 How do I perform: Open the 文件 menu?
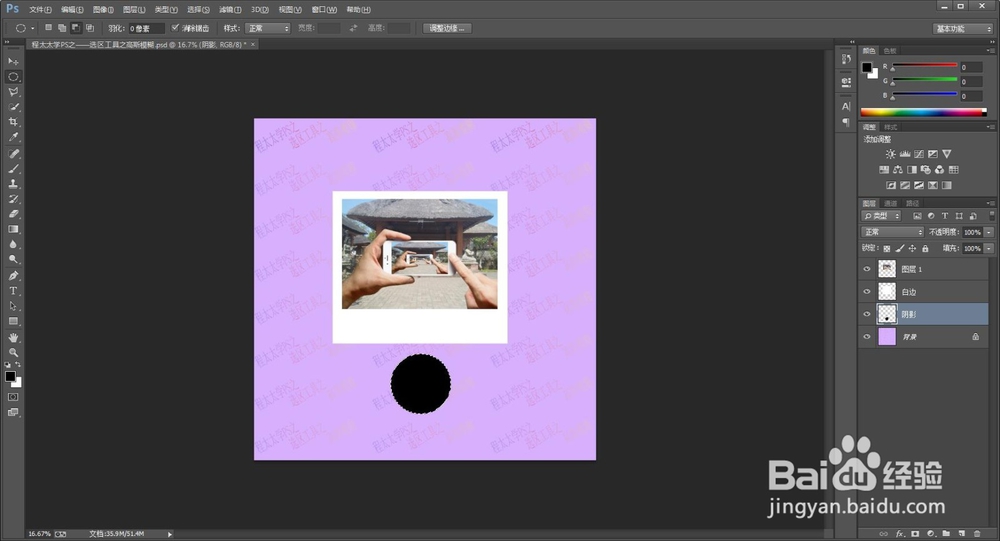coord(40,10)
